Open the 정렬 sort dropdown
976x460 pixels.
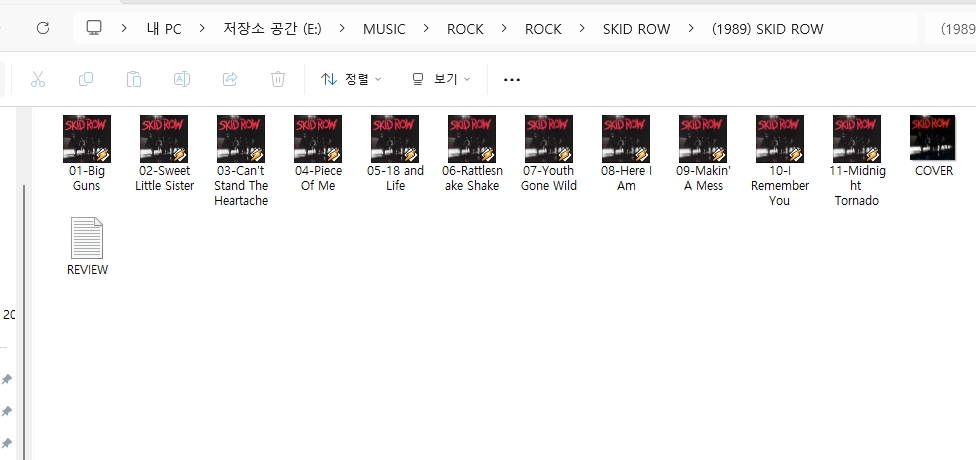coord(351,79)
